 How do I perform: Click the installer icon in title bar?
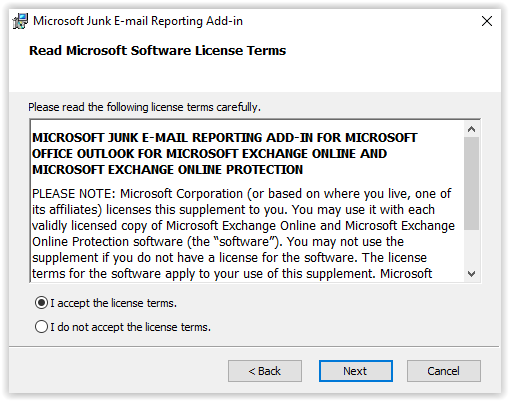coord(20,21)
